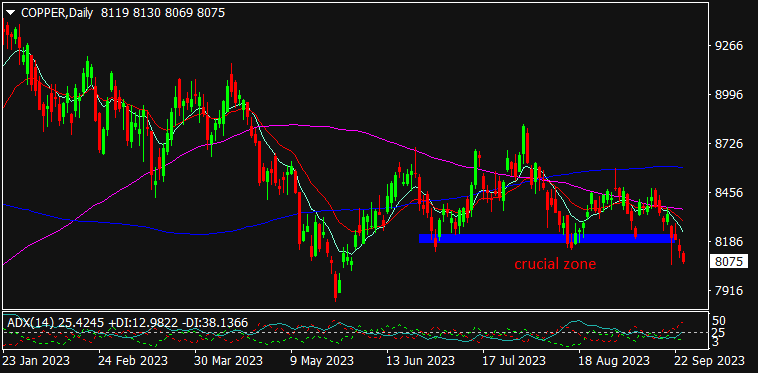Click the current price label 8075

[x=728, y=262]
